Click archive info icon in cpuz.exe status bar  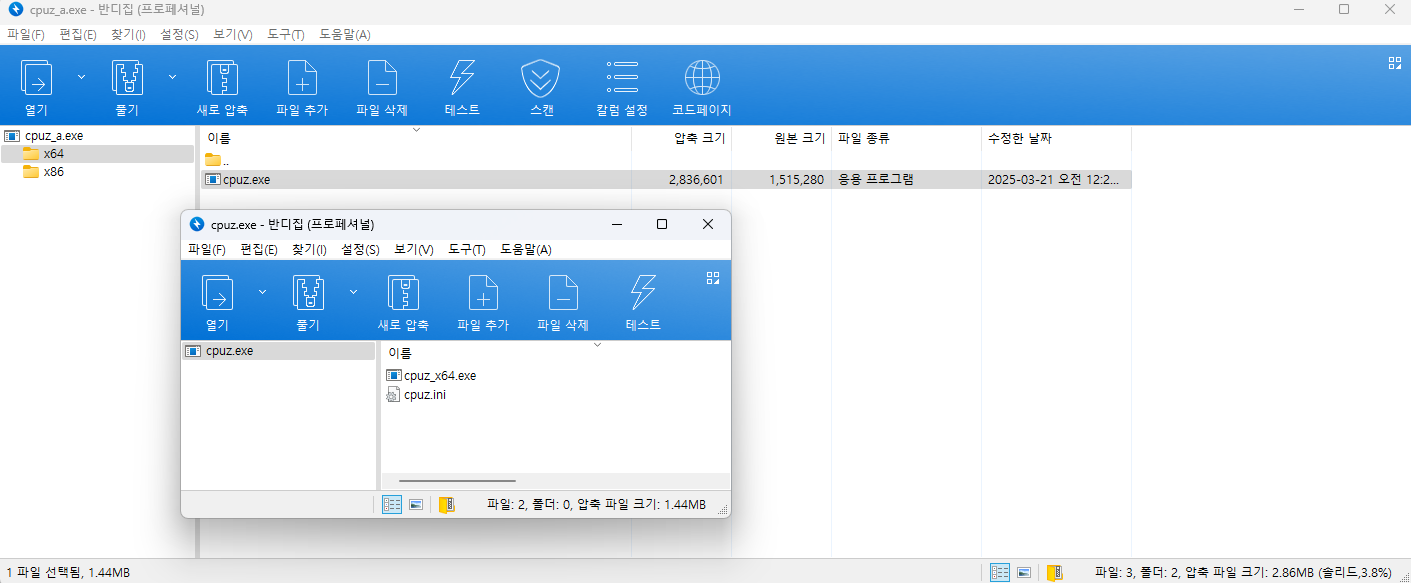447,505
